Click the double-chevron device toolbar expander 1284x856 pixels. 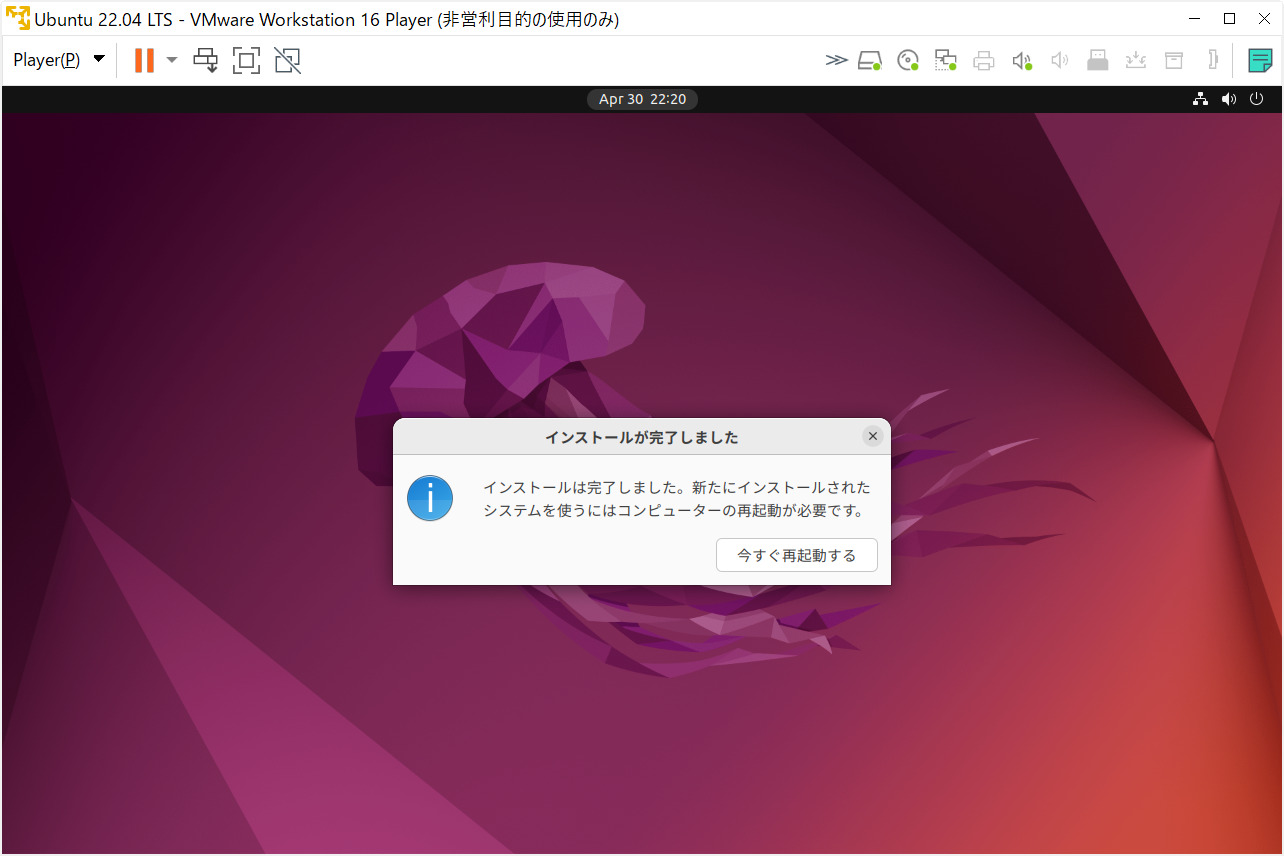tap(836, 61)
